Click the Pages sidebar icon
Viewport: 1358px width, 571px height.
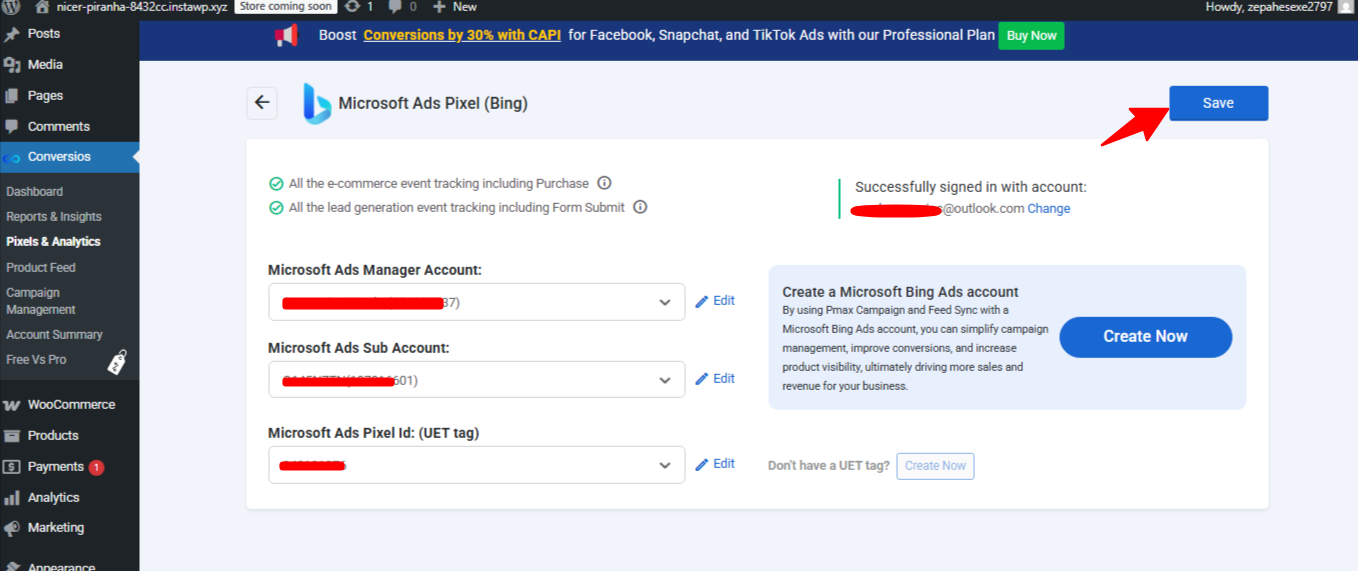[12, 96]
